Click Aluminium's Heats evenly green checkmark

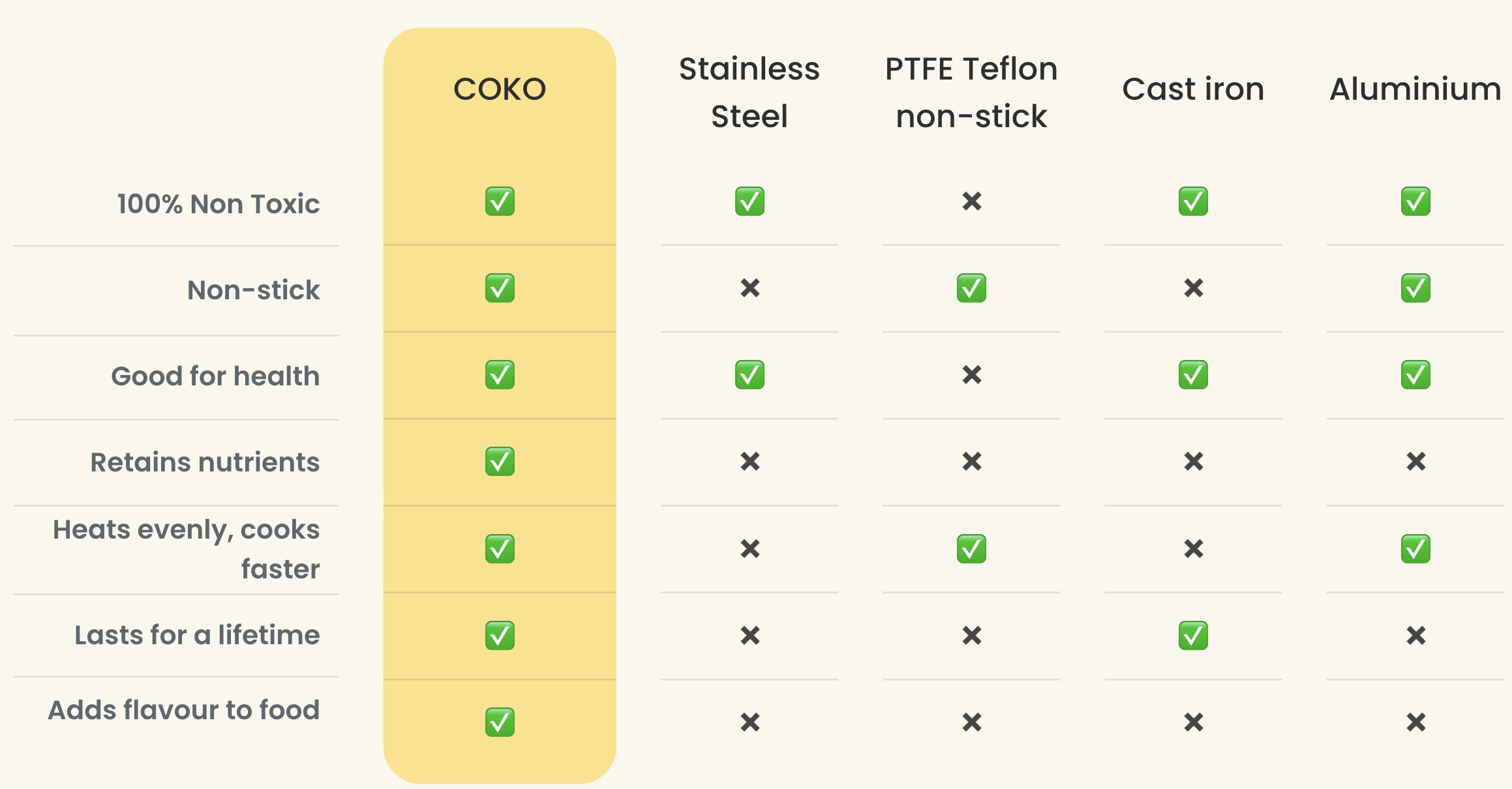[x=1415, y=549]
